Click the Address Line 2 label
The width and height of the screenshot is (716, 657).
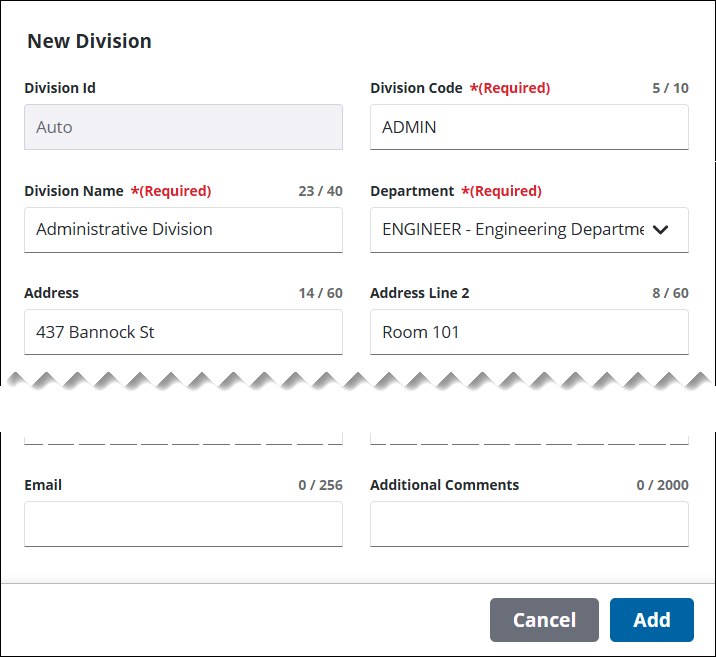(x=419, y=293)
